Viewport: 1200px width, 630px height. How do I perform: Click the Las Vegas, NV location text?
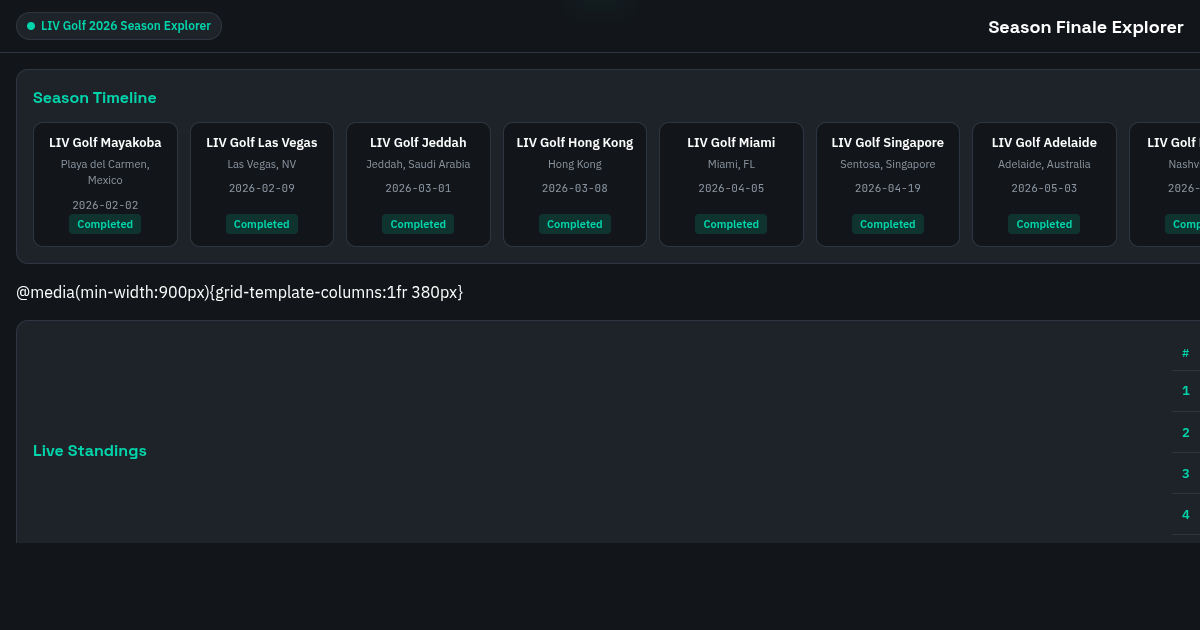click(262, 164)
